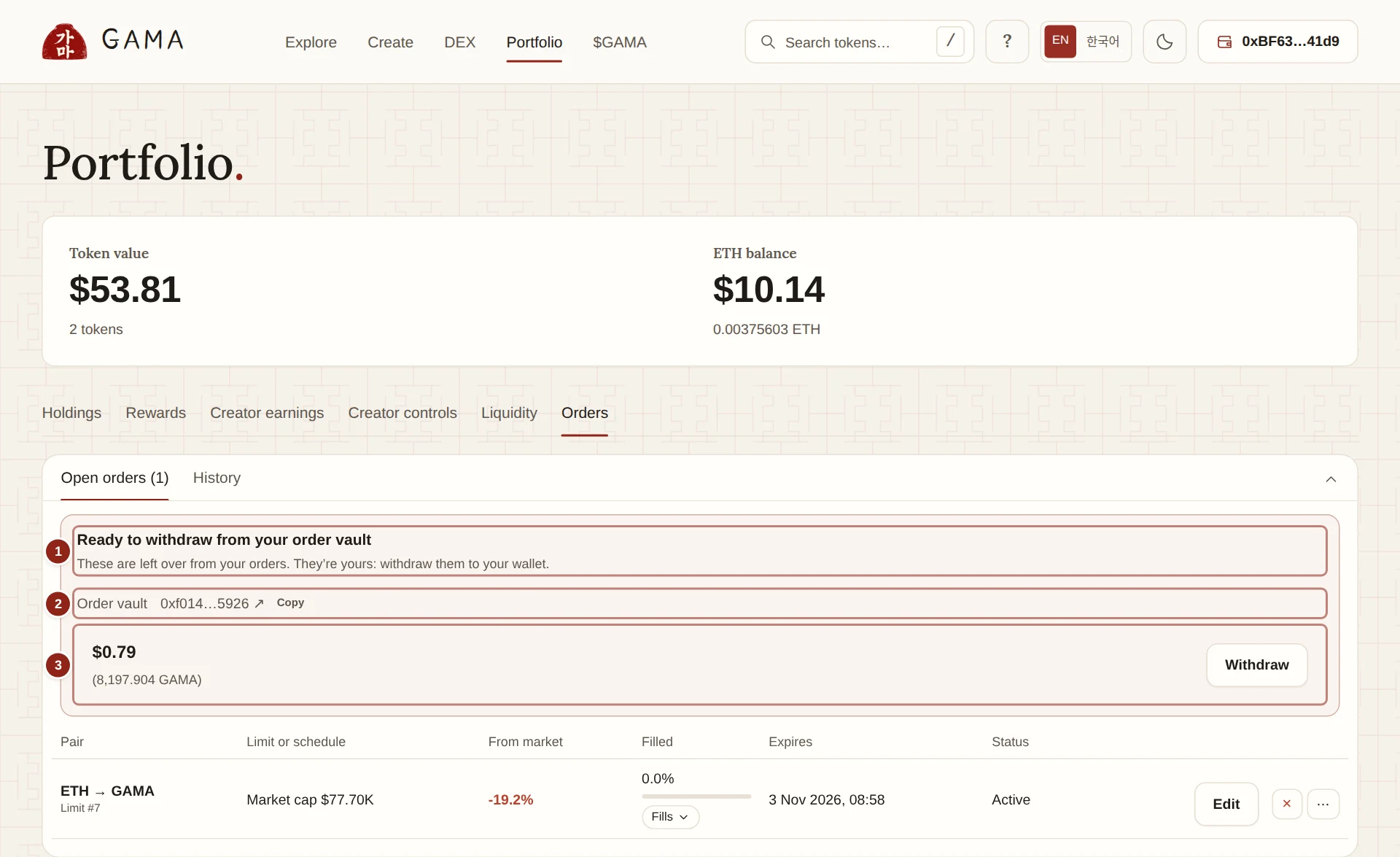The image size is (1400, 857).
Task: Toggle dark mode with the moon icon
Action: (1164, 42)
